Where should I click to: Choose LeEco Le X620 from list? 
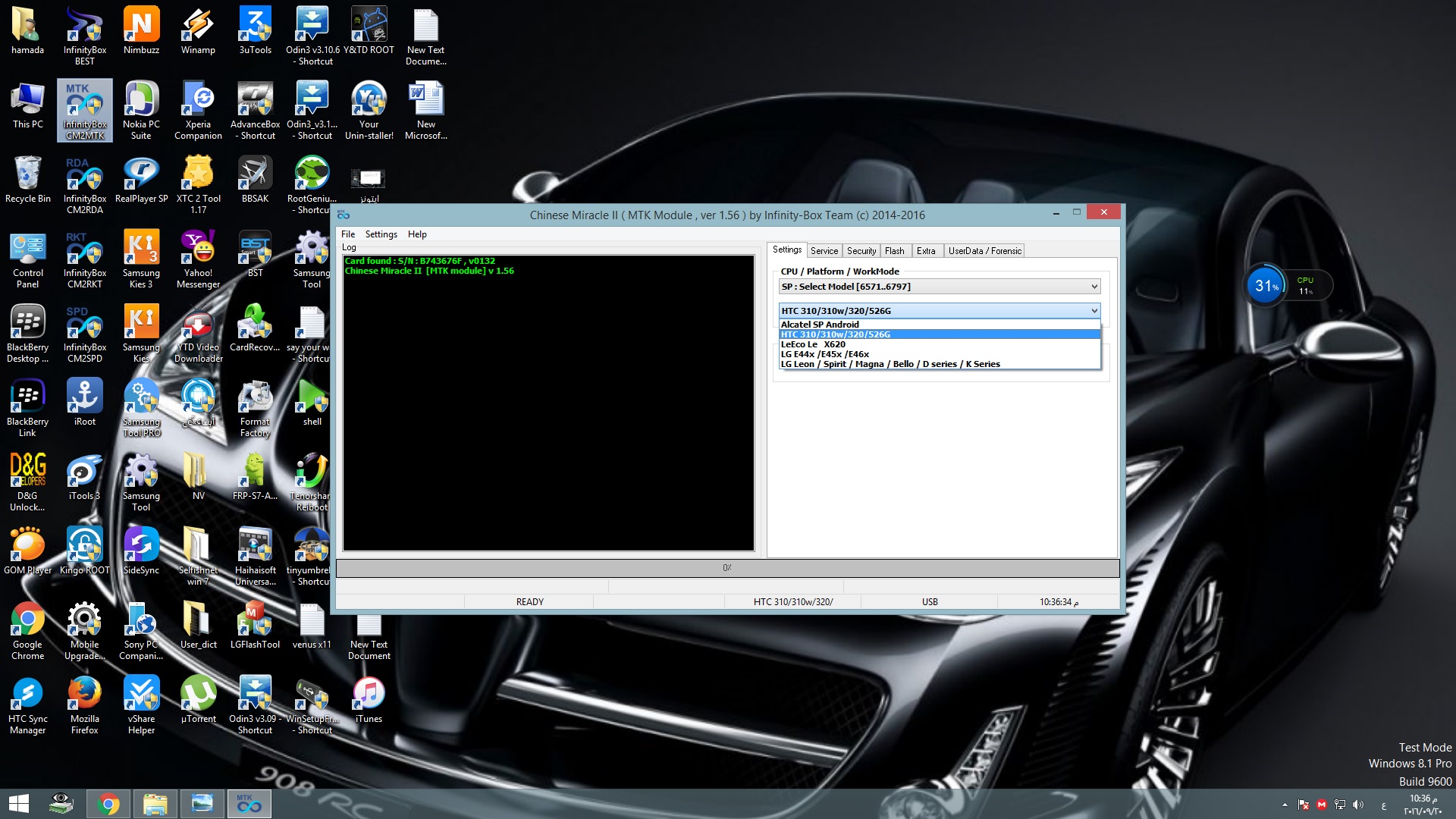[940, 344]
